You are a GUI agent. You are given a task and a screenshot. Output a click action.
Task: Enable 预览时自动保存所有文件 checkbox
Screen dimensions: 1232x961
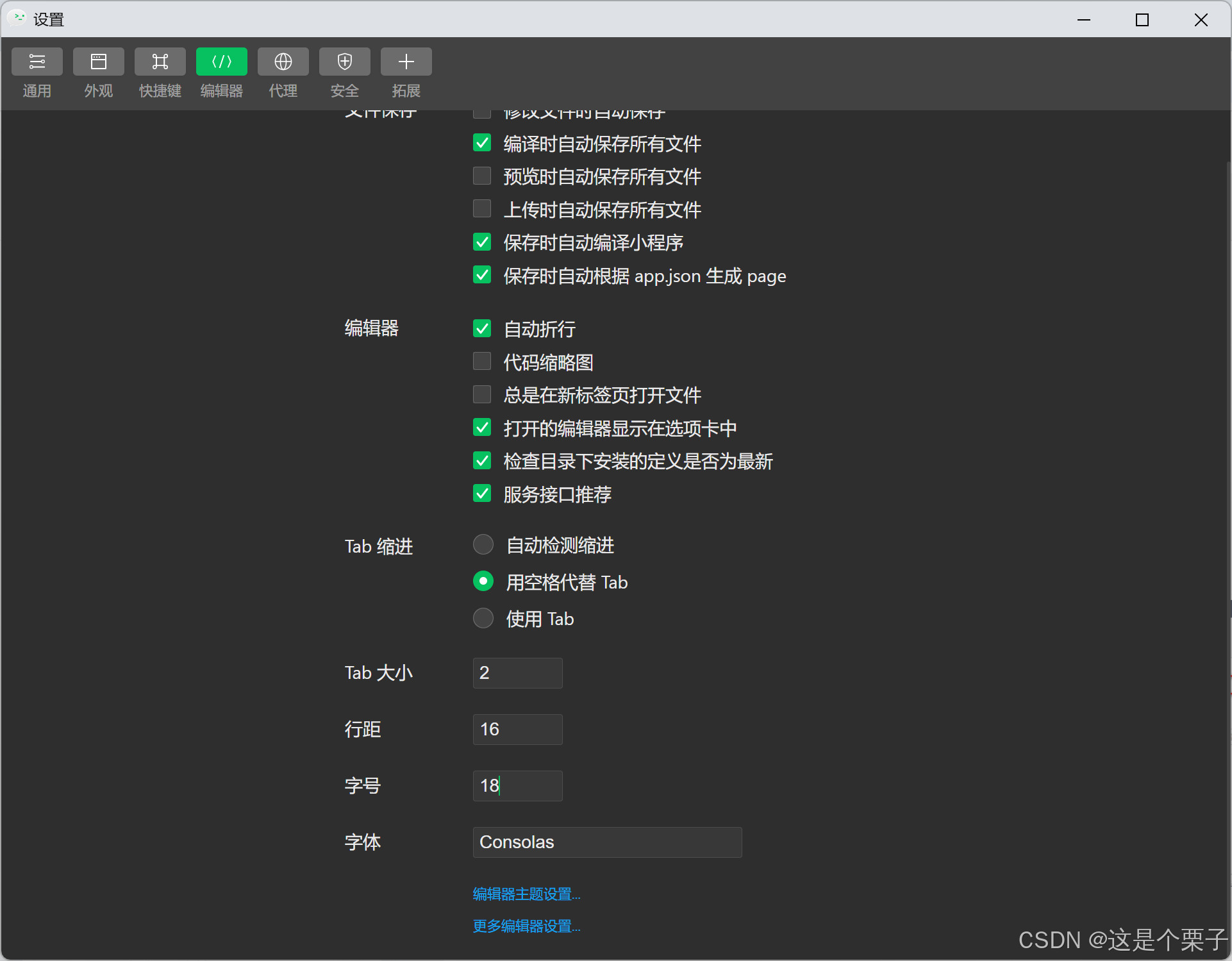pos(482,176)
